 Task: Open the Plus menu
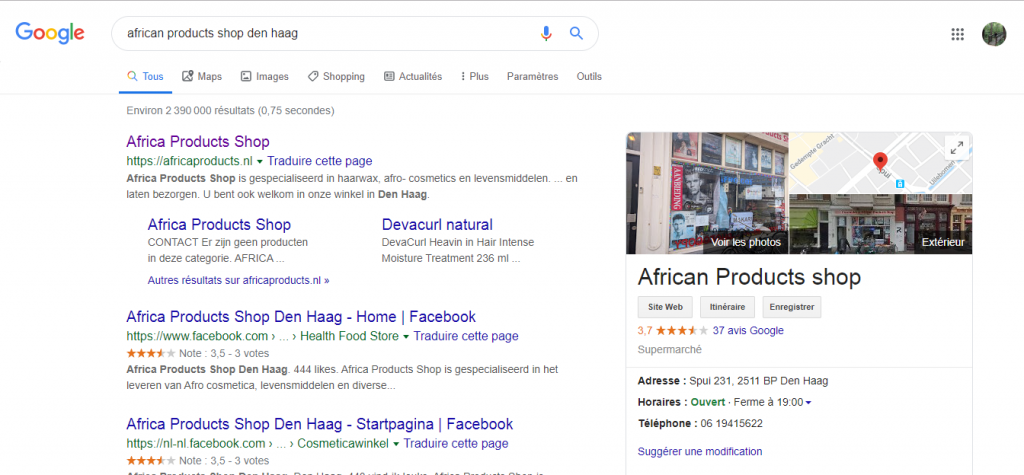point(475,76)
